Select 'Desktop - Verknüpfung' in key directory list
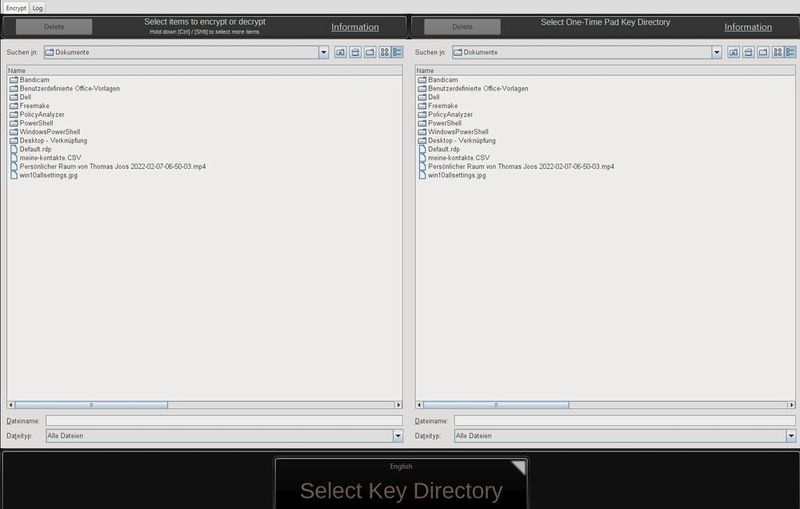The image size is (800, 509). click(x=457, y=140)
